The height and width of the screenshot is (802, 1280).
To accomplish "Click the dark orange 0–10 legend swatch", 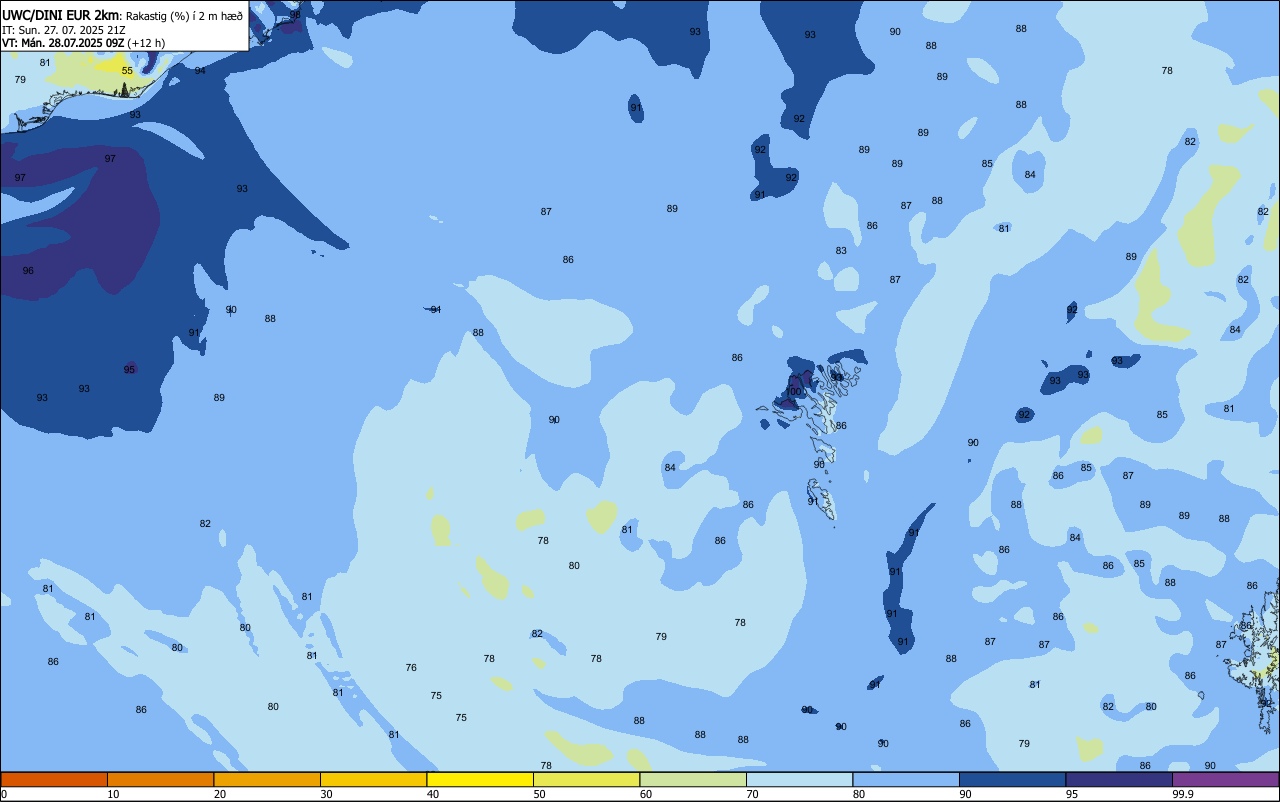I will pyautogui.click(x=54, y=779).
